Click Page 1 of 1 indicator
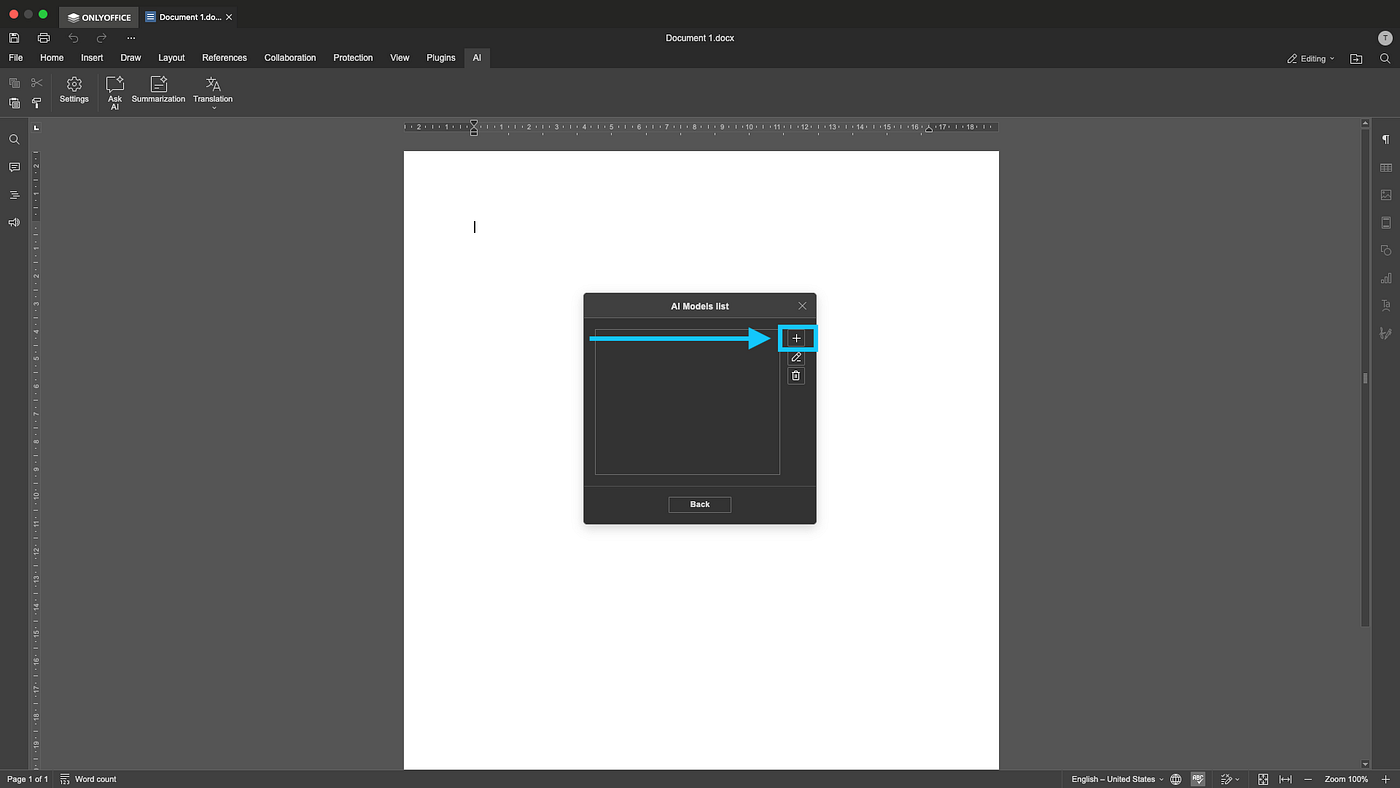The image size is (1400, 788). (27, 779)
